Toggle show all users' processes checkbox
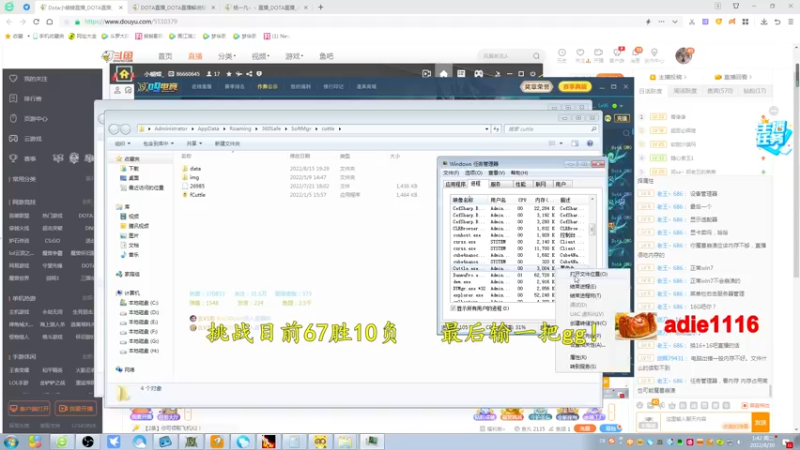This screenshot has height=450, width=800. point(454,308)
